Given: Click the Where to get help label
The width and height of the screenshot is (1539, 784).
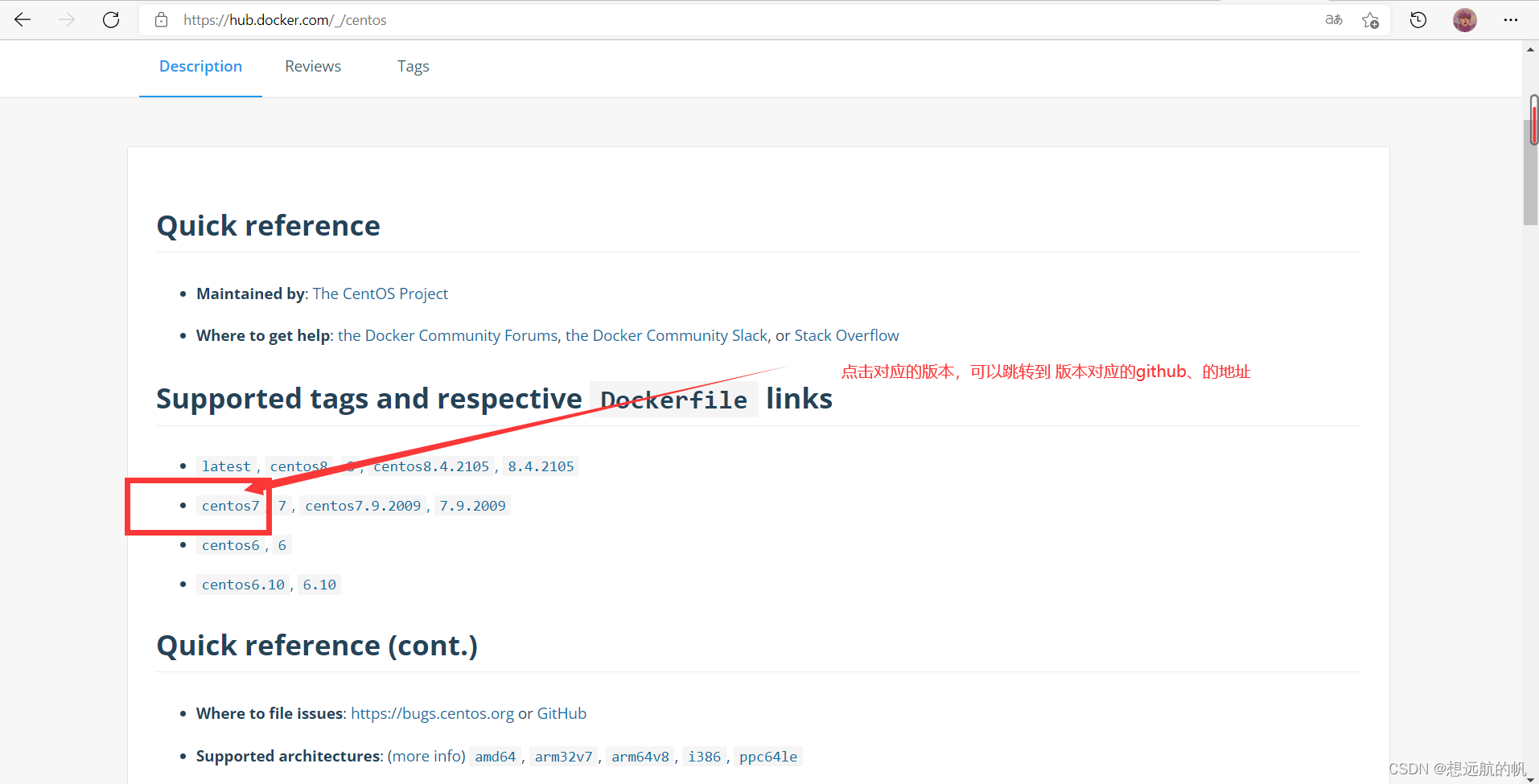Looking at the screenshot, I should tap(263, 335).
